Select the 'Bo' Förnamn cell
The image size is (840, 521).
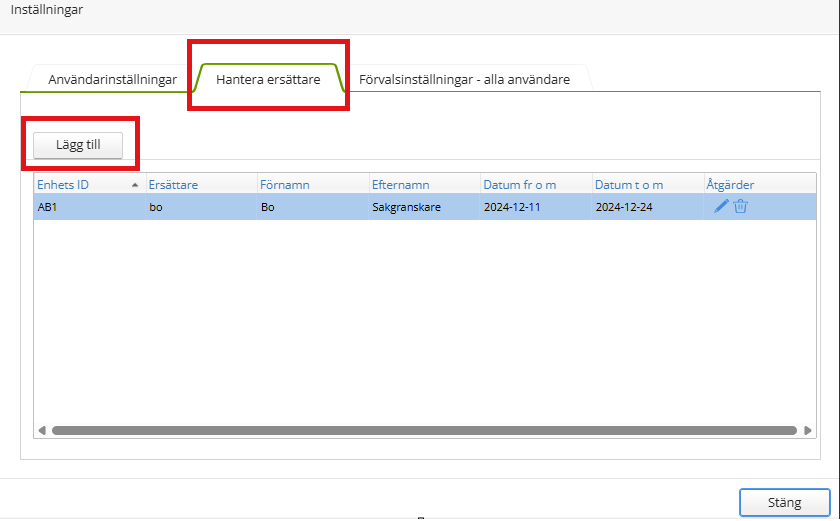point(313,207)
